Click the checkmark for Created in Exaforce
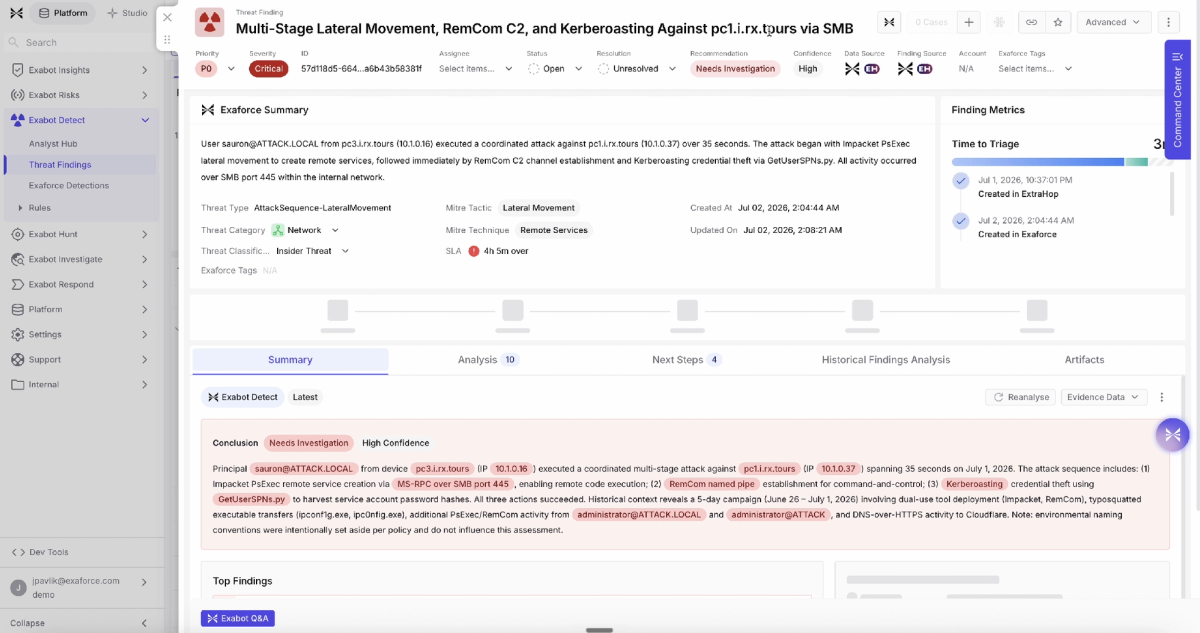The width and height of the screenshot is (1200, 633). point(961,221)
